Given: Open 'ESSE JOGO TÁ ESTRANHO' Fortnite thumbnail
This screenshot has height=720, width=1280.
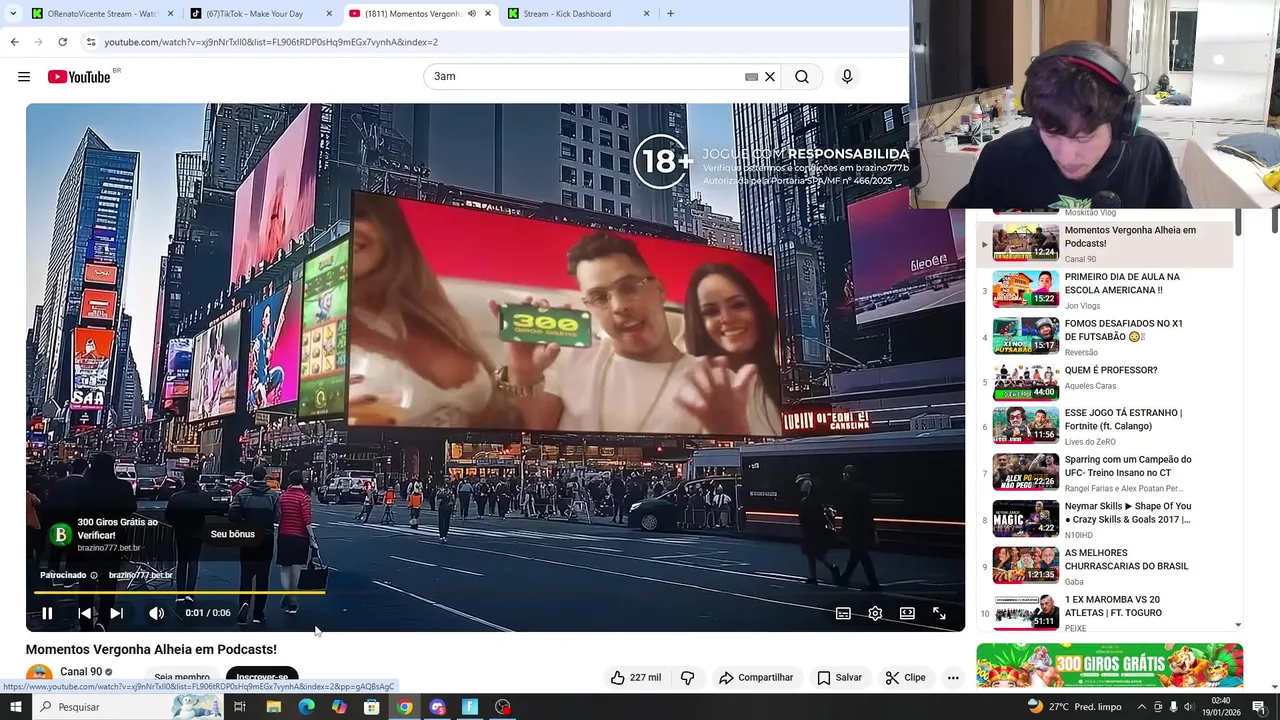Looking at the screenshot, I should point(1025,424).
